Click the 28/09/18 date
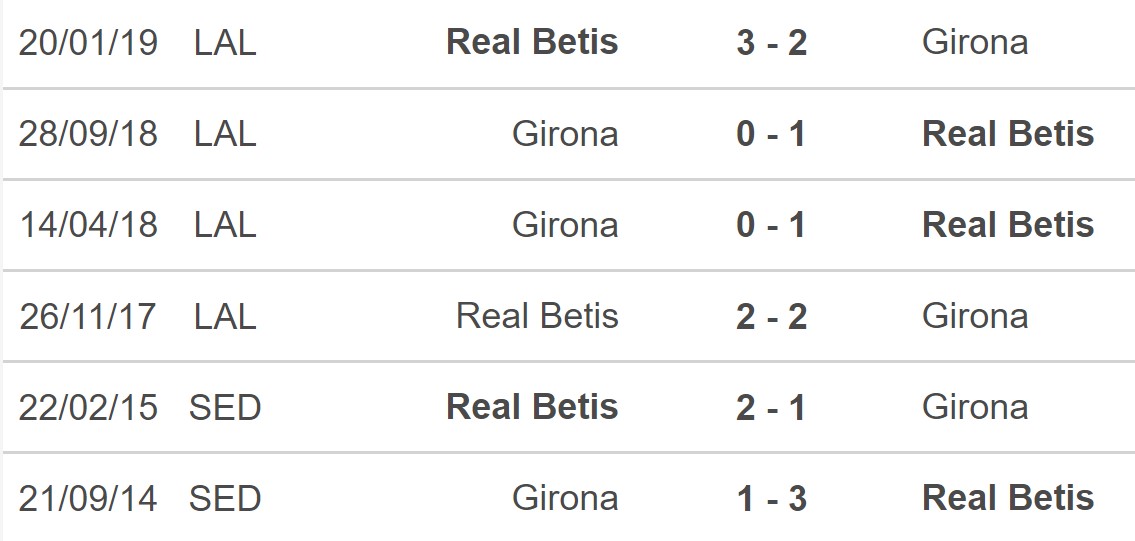The width and height of the screenshot is (1135, 541). click(x=88, y=134)
